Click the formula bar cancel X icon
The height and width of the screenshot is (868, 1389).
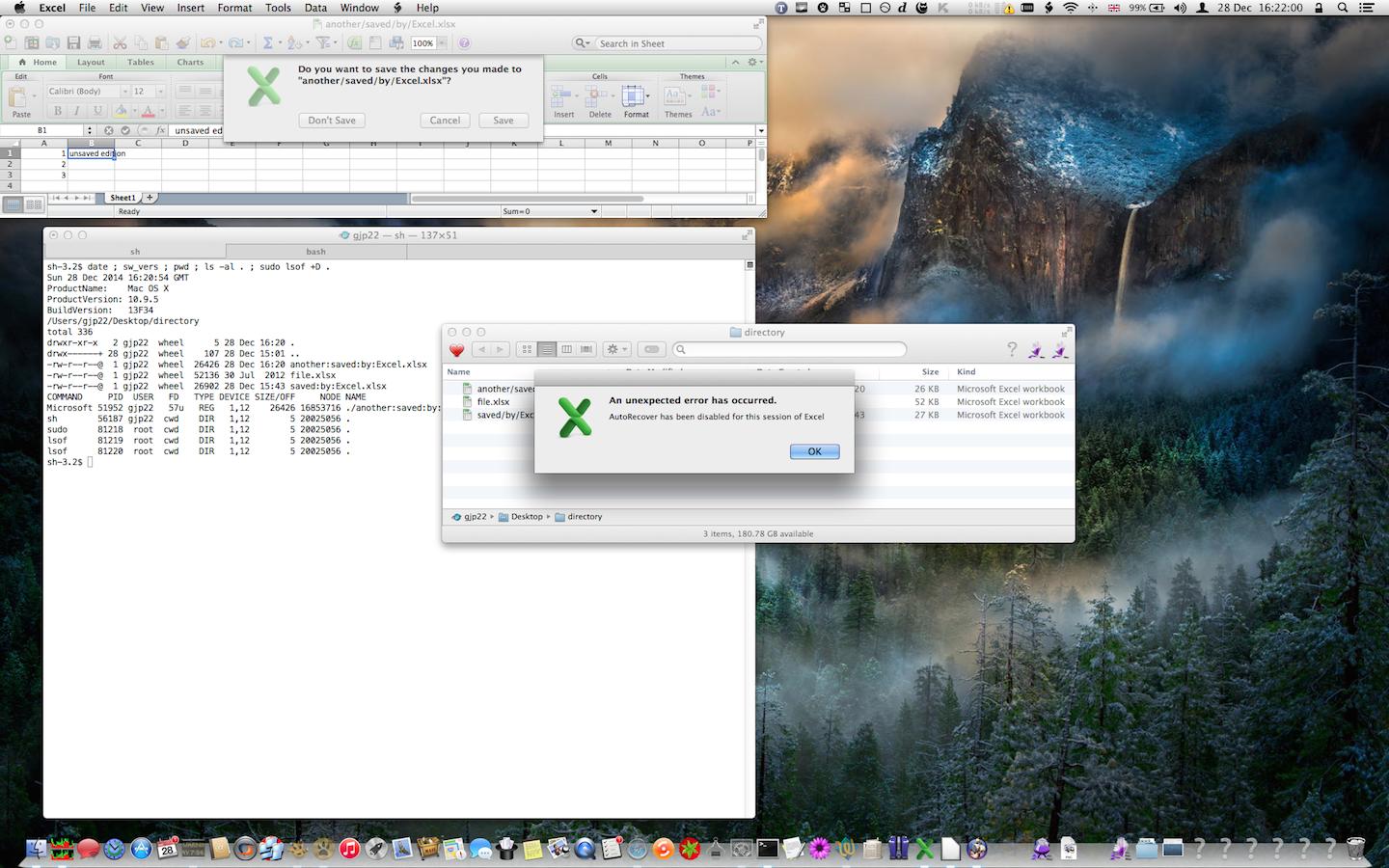pos(108,130)
